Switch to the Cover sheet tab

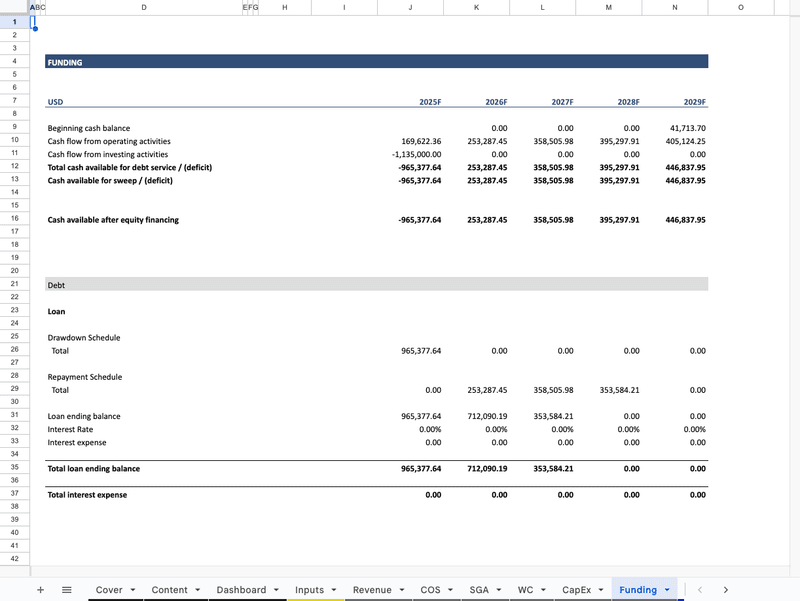[108, 590]
